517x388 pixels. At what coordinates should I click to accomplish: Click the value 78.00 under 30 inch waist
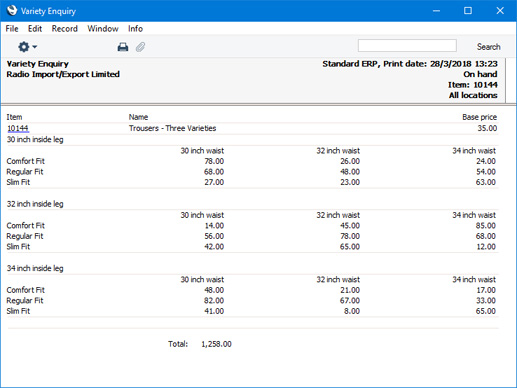214,161
